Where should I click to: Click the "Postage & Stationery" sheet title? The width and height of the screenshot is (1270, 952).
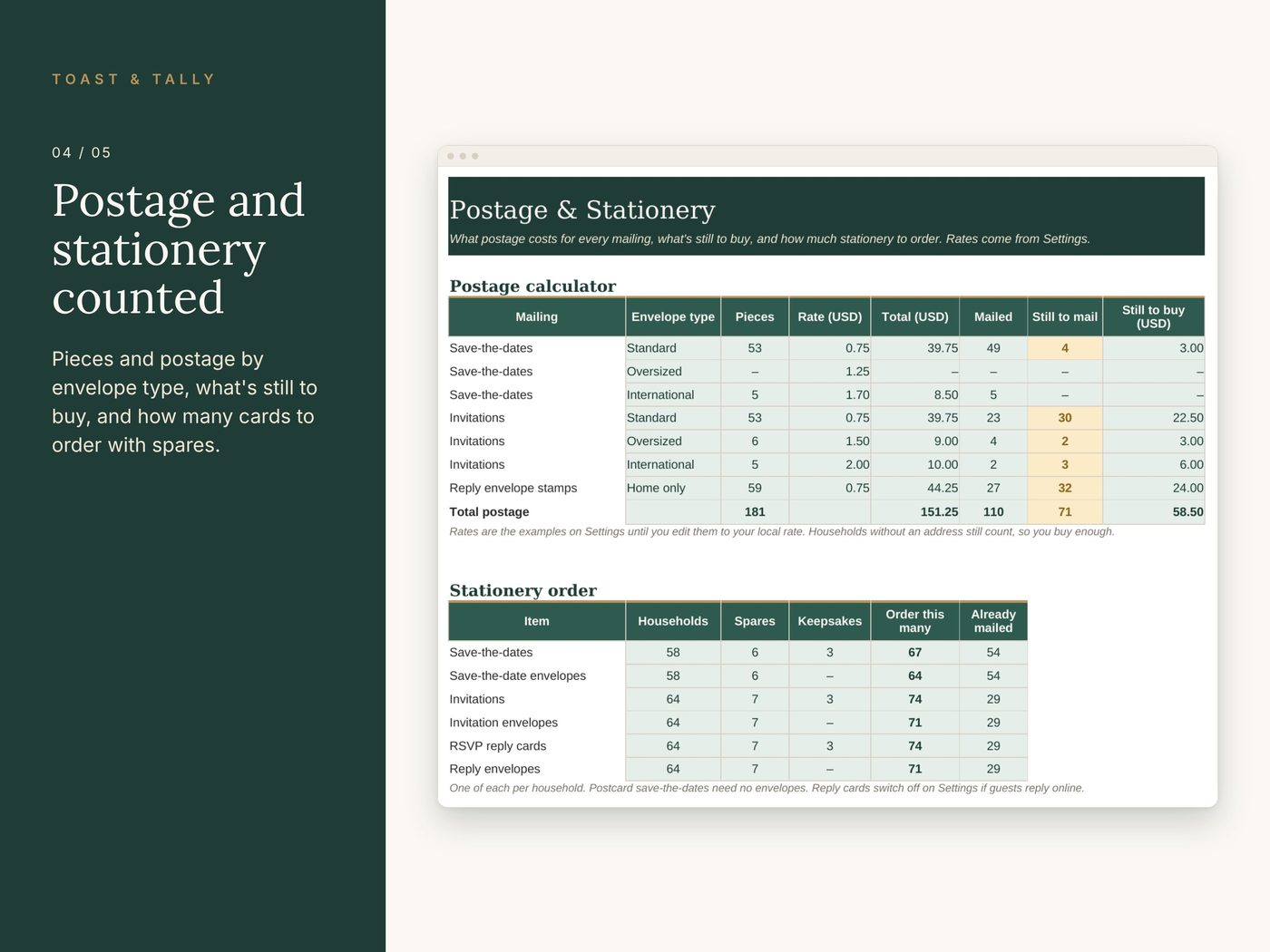pyautogui.click(x=582, y=209)
